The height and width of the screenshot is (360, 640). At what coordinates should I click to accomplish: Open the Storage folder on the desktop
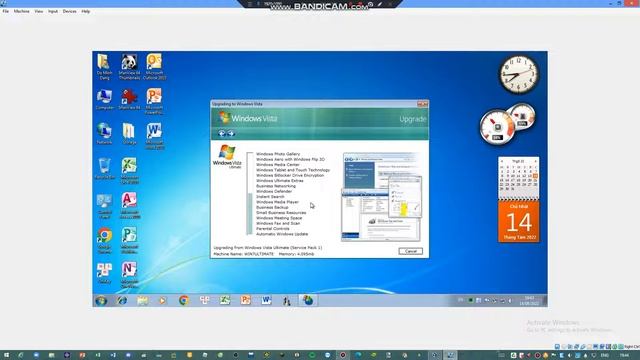(x=129, y=134)
